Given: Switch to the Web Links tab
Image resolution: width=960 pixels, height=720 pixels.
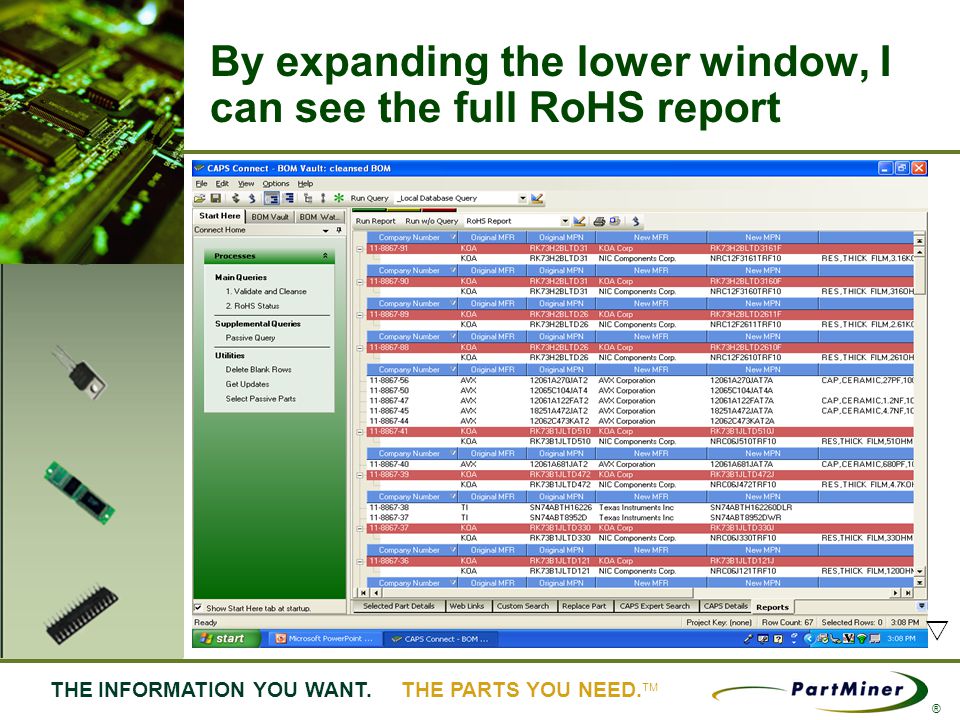Looking at the screenshot, I should [467, 606].
